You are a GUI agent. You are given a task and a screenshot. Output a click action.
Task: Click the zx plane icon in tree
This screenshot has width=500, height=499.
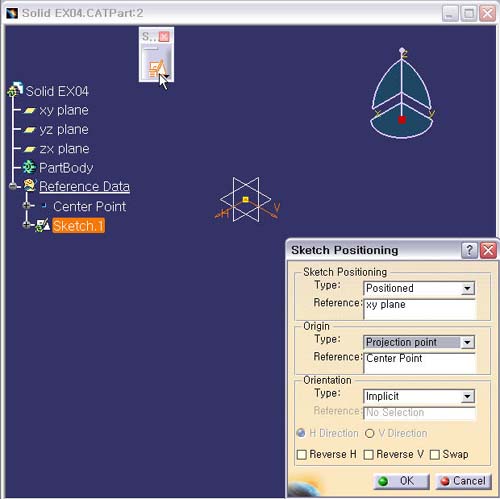pos(29,149)
